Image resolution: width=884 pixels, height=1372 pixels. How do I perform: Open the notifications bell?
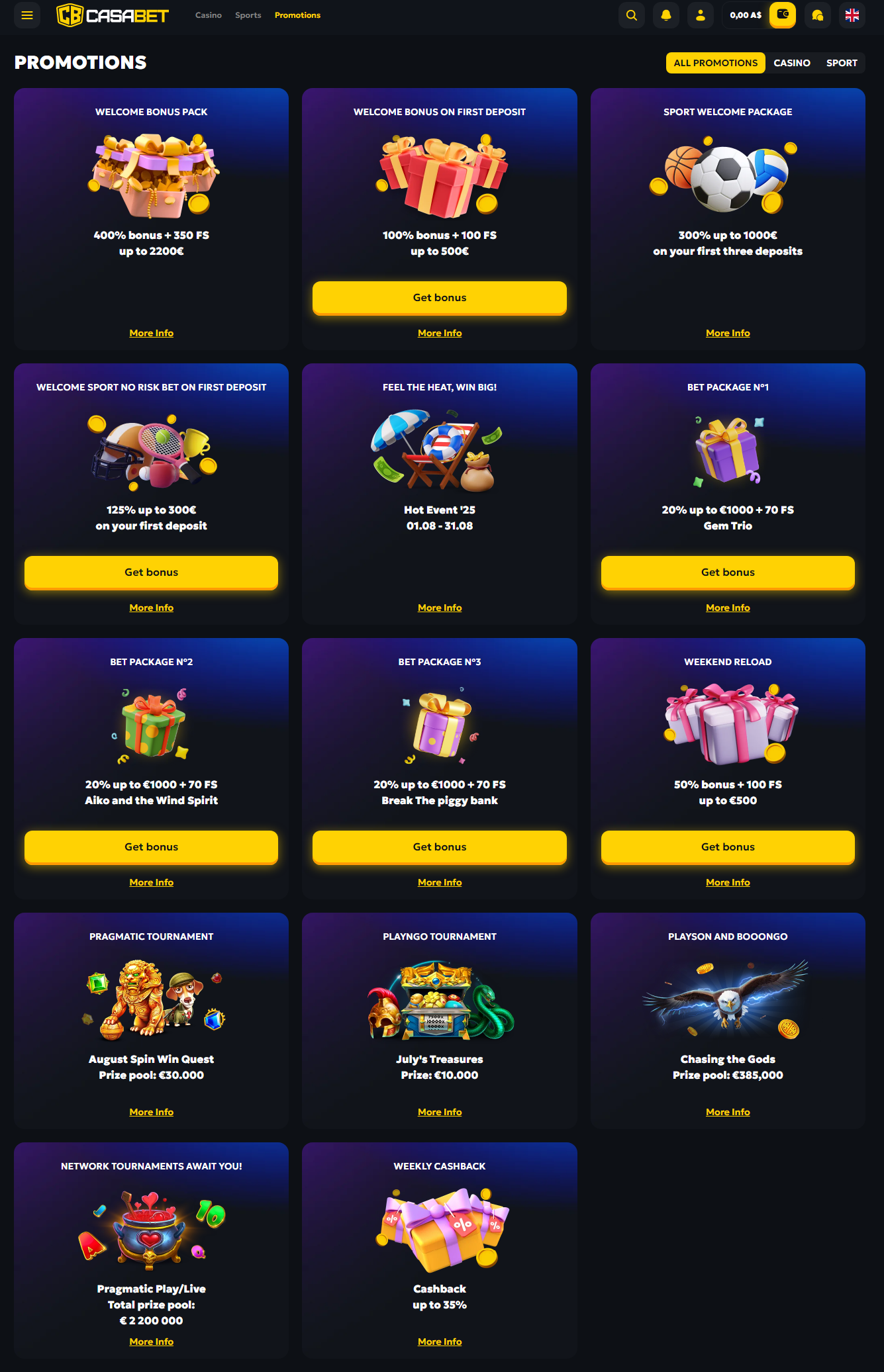coord(666,15)
